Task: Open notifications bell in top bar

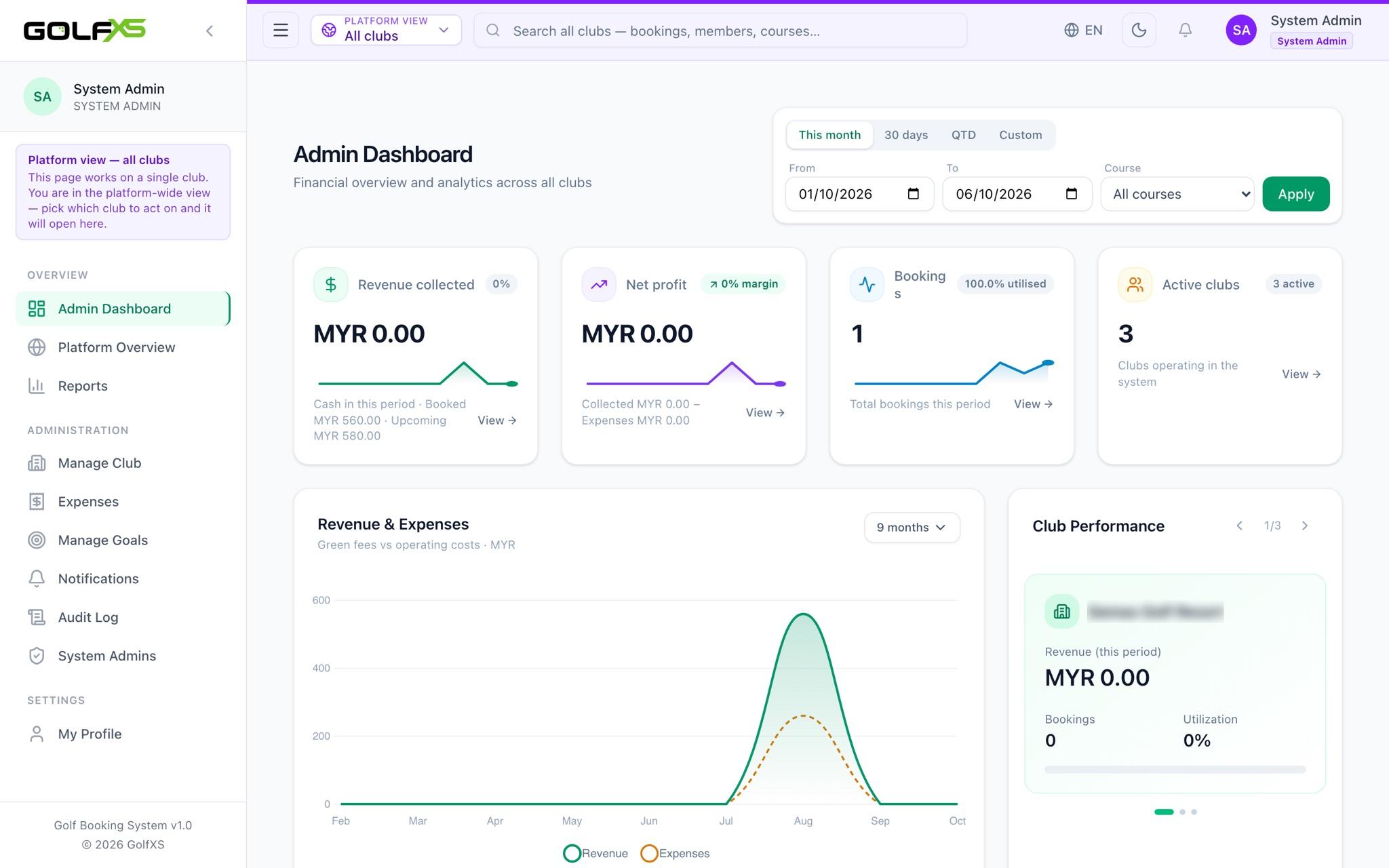Action: tap(1185, 30)
